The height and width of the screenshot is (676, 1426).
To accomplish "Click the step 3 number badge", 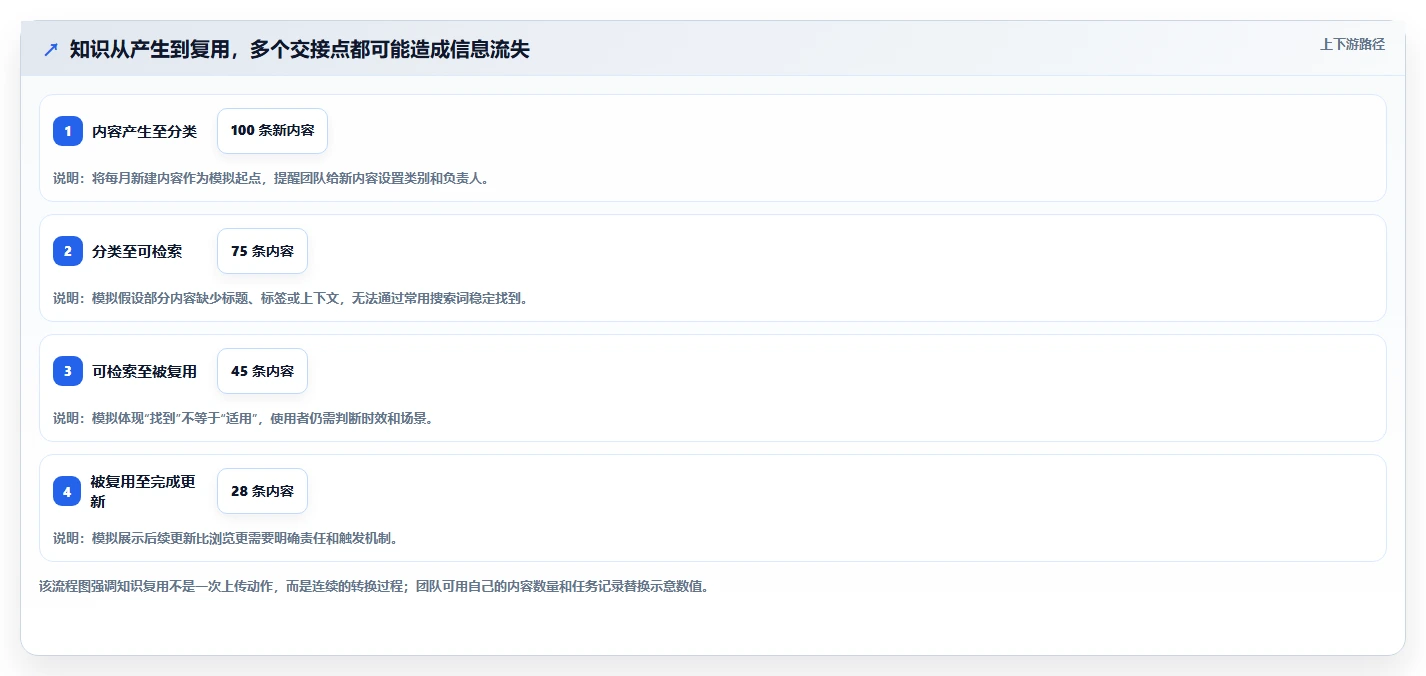I will click(x=68, y=371).
